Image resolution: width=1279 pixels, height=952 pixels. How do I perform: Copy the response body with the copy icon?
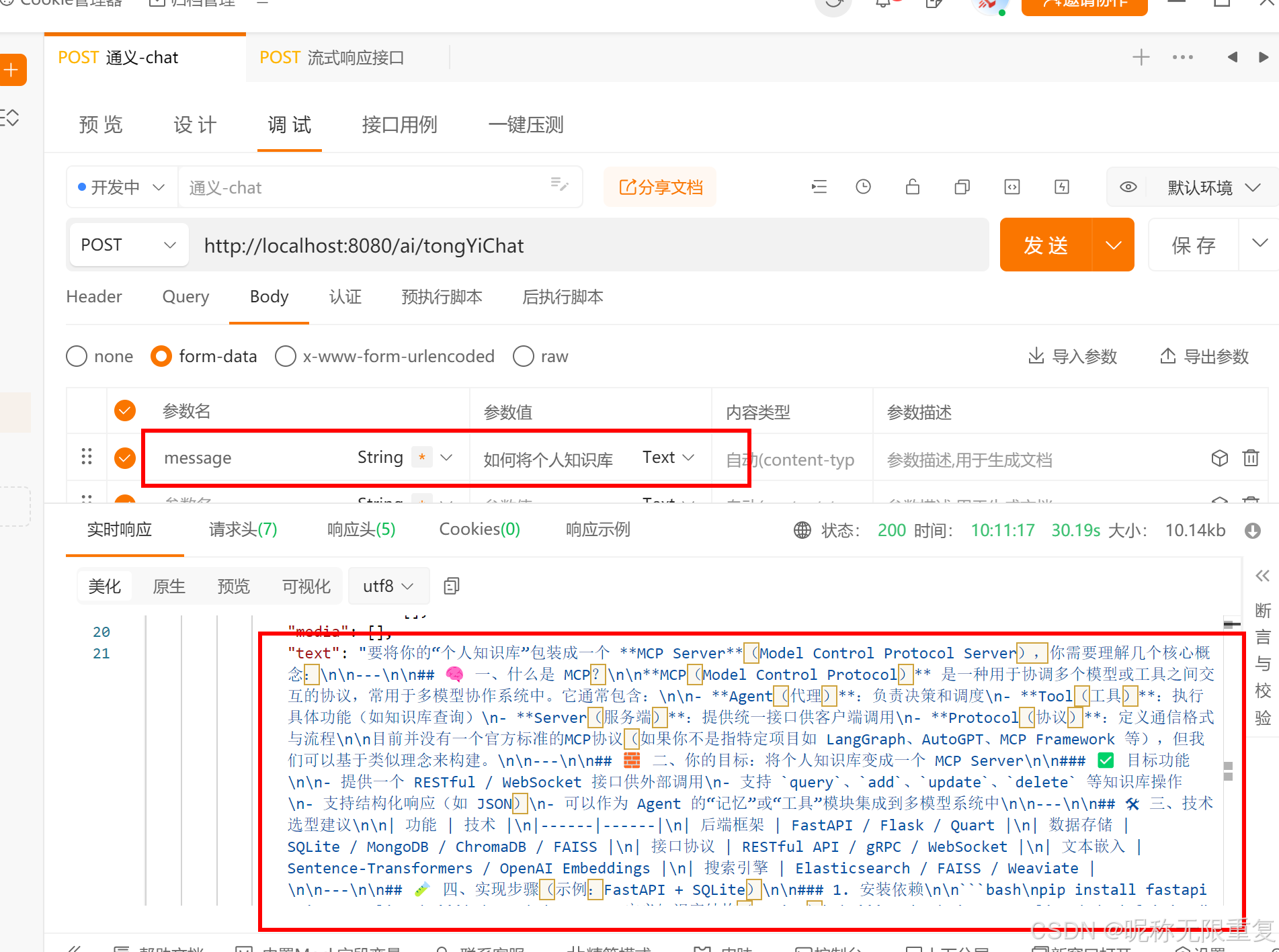[x=452, y=587]
